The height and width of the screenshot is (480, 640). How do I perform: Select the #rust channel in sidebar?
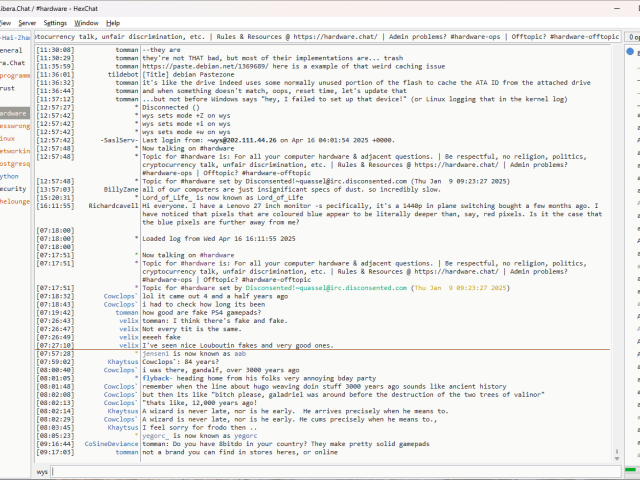pyautogui.click(x=9, y=87)
